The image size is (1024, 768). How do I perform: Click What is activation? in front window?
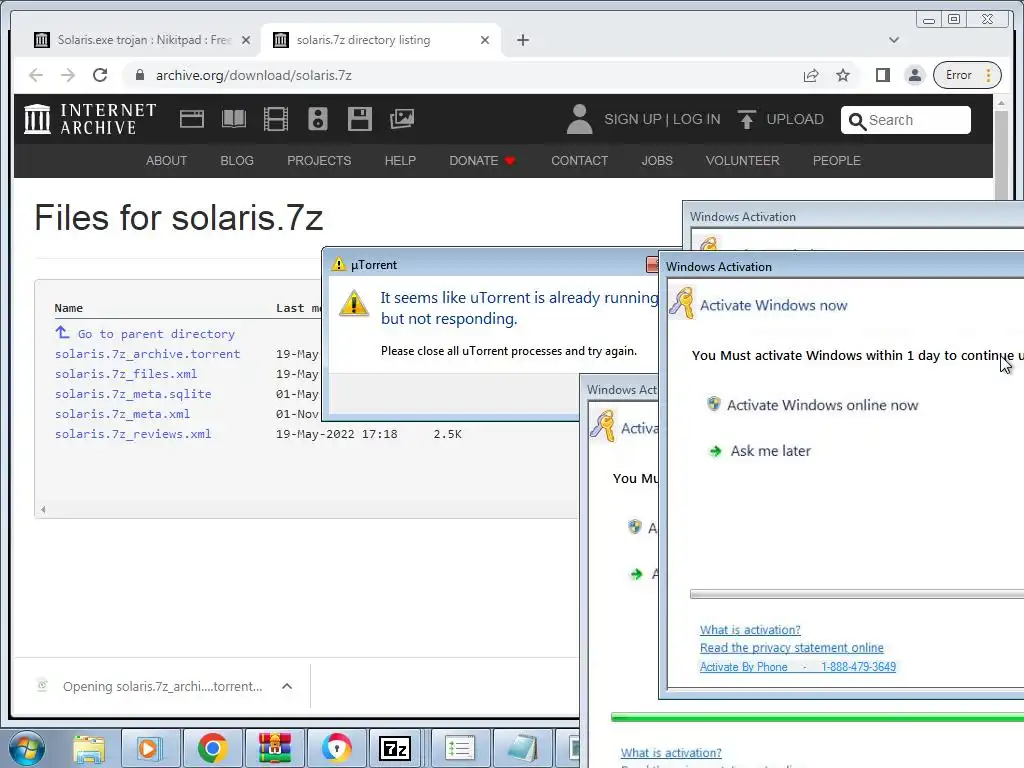(x=750, y=630)
